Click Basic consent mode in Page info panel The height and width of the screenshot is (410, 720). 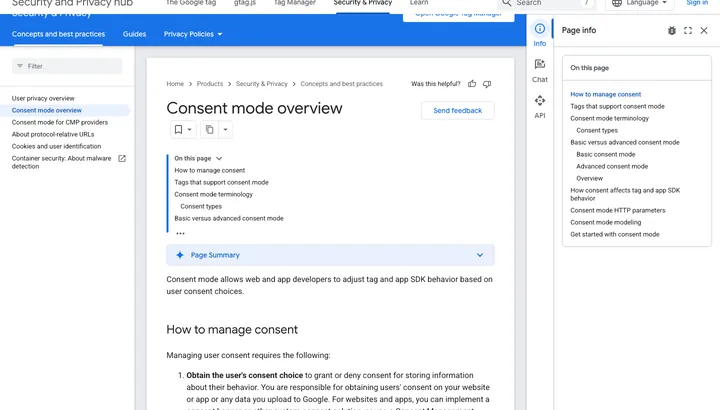tap(606, 154)
